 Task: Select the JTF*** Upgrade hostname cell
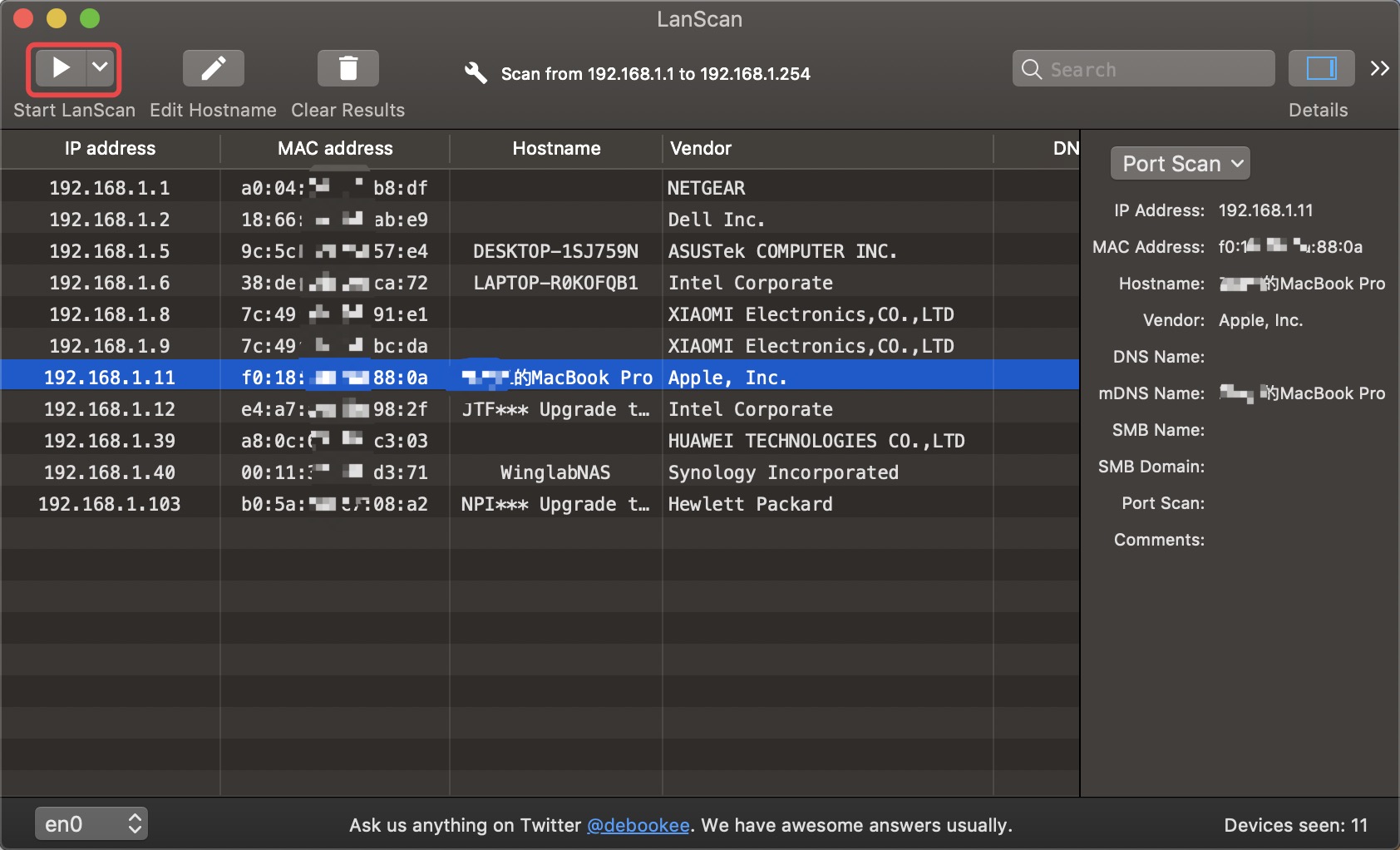(555, 409)
